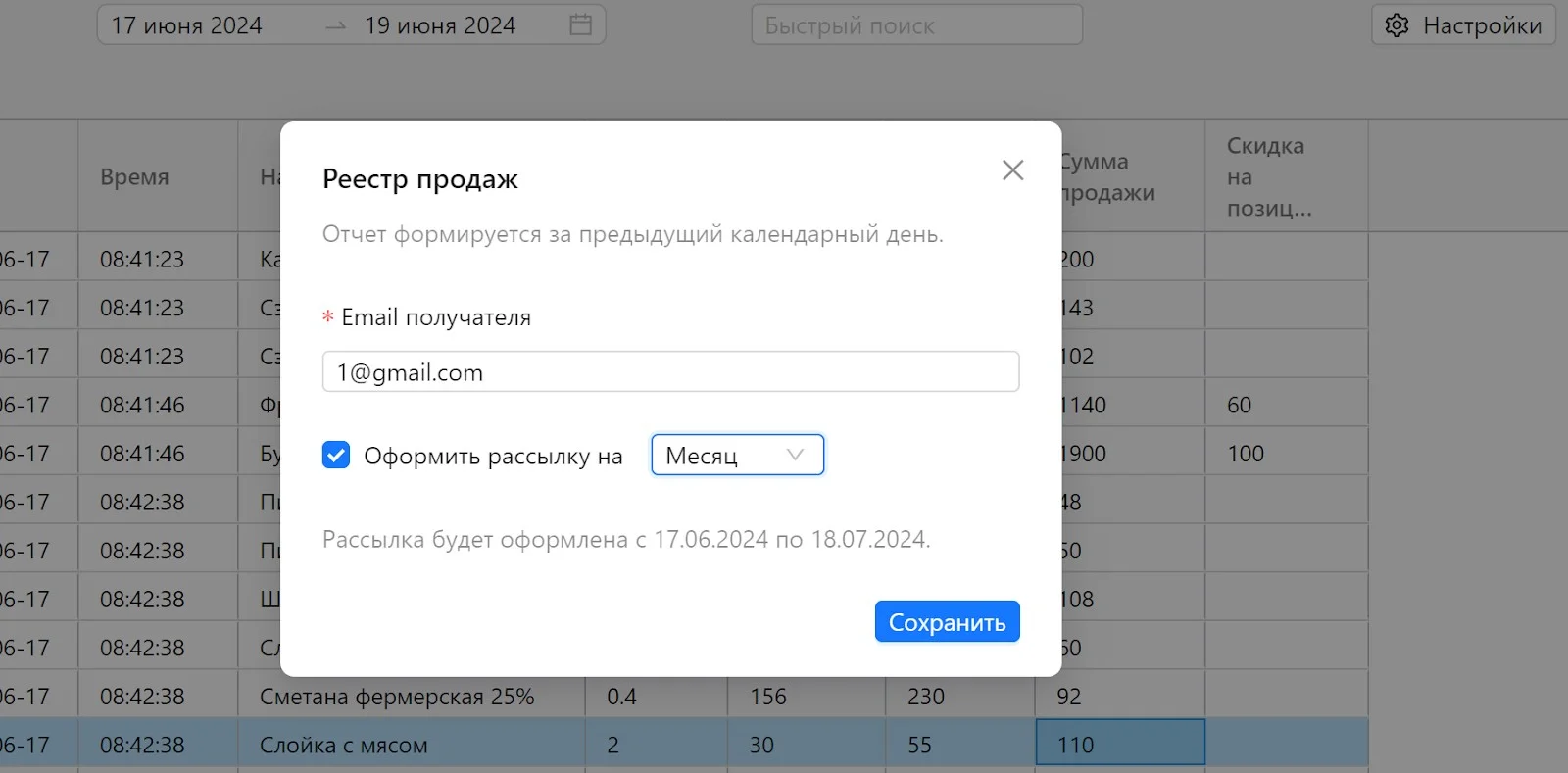The height and width of the screenshot is (773, 1568).
Task: Click the end date 19 июня 2024
Action: [x=440, y=25]
